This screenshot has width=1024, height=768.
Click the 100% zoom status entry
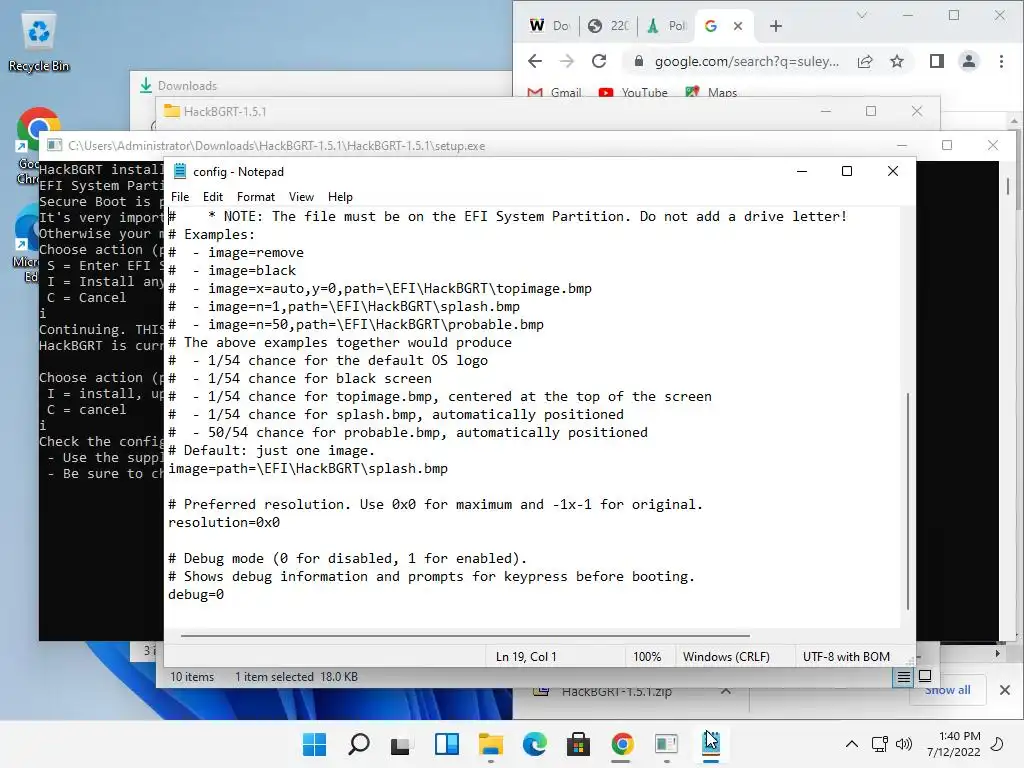(x=647, y=657)
